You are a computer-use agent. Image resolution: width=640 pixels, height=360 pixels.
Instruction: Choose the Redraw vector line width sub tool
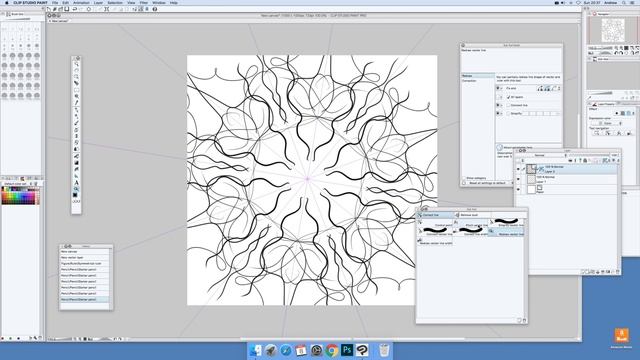(436, 242)
